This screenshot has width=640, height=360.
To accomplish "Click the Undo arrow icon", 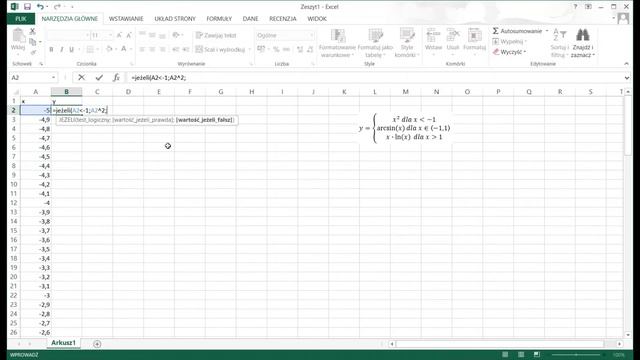I will pyautogui.click(x=40, y=7).
